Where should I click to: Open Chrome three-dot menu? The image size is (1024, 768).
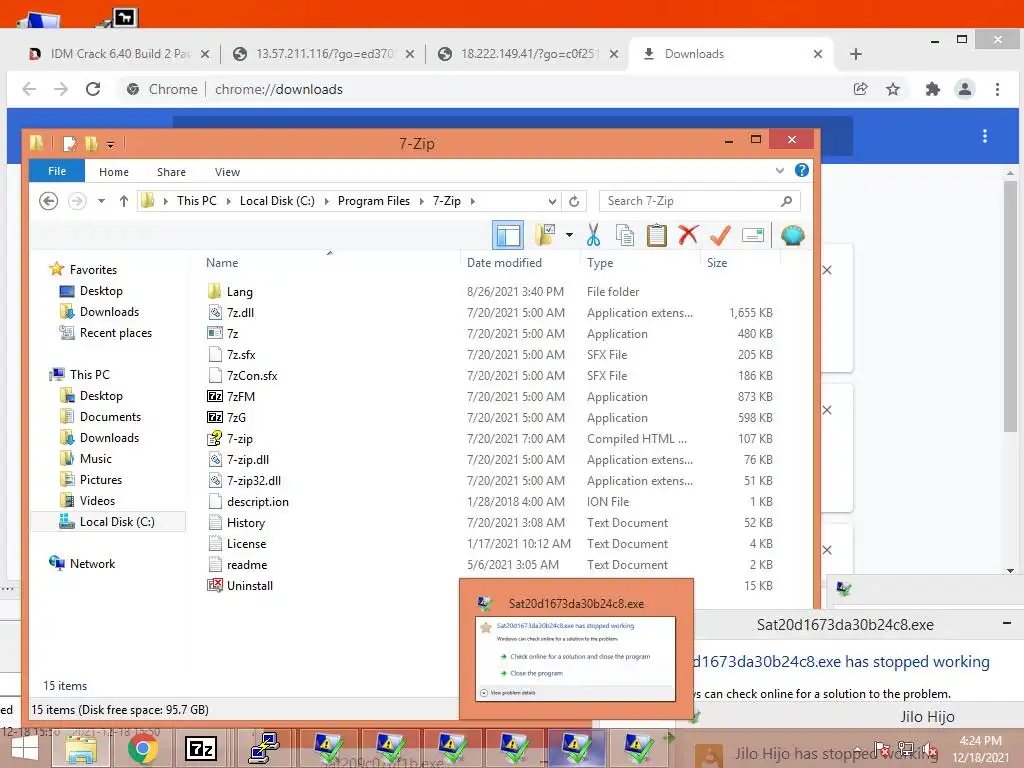click(x=997, y=89)
